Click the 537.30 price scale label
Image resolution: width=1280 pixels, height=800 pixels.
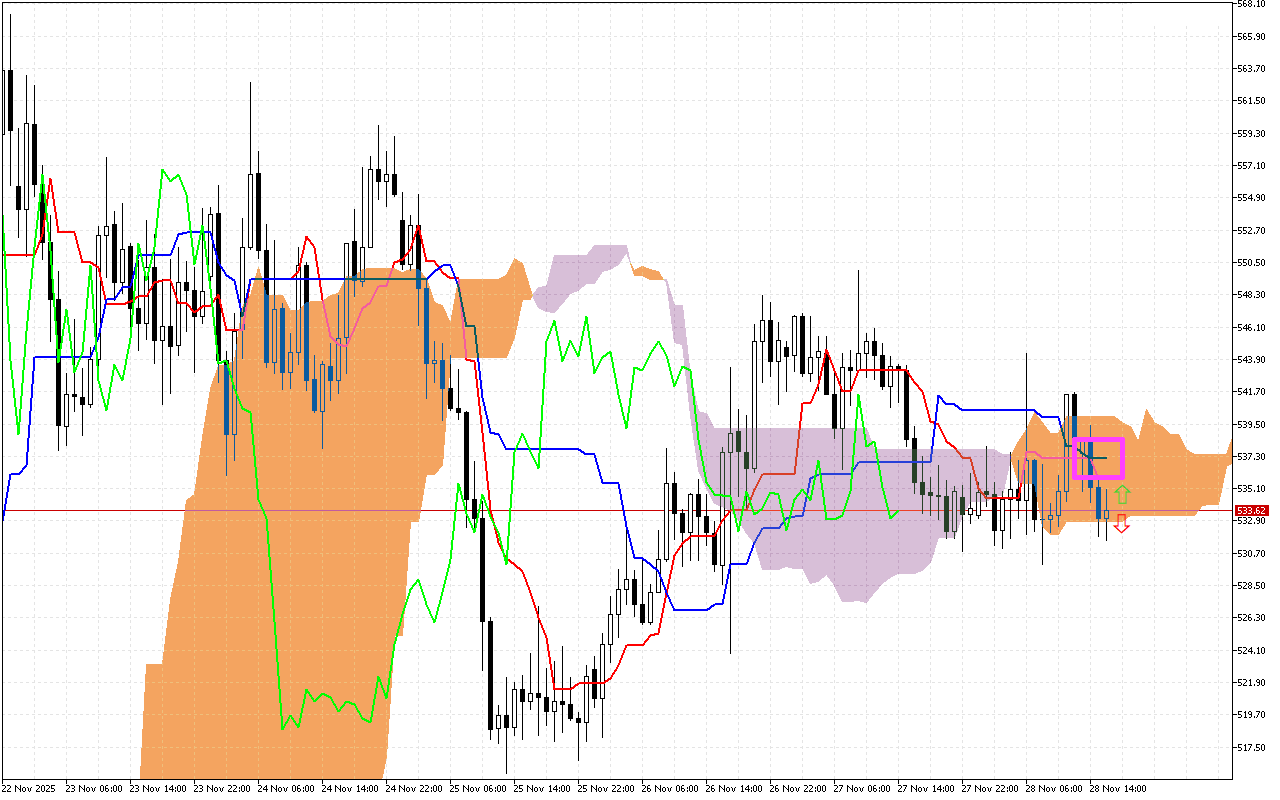(x=1252, y=456)
